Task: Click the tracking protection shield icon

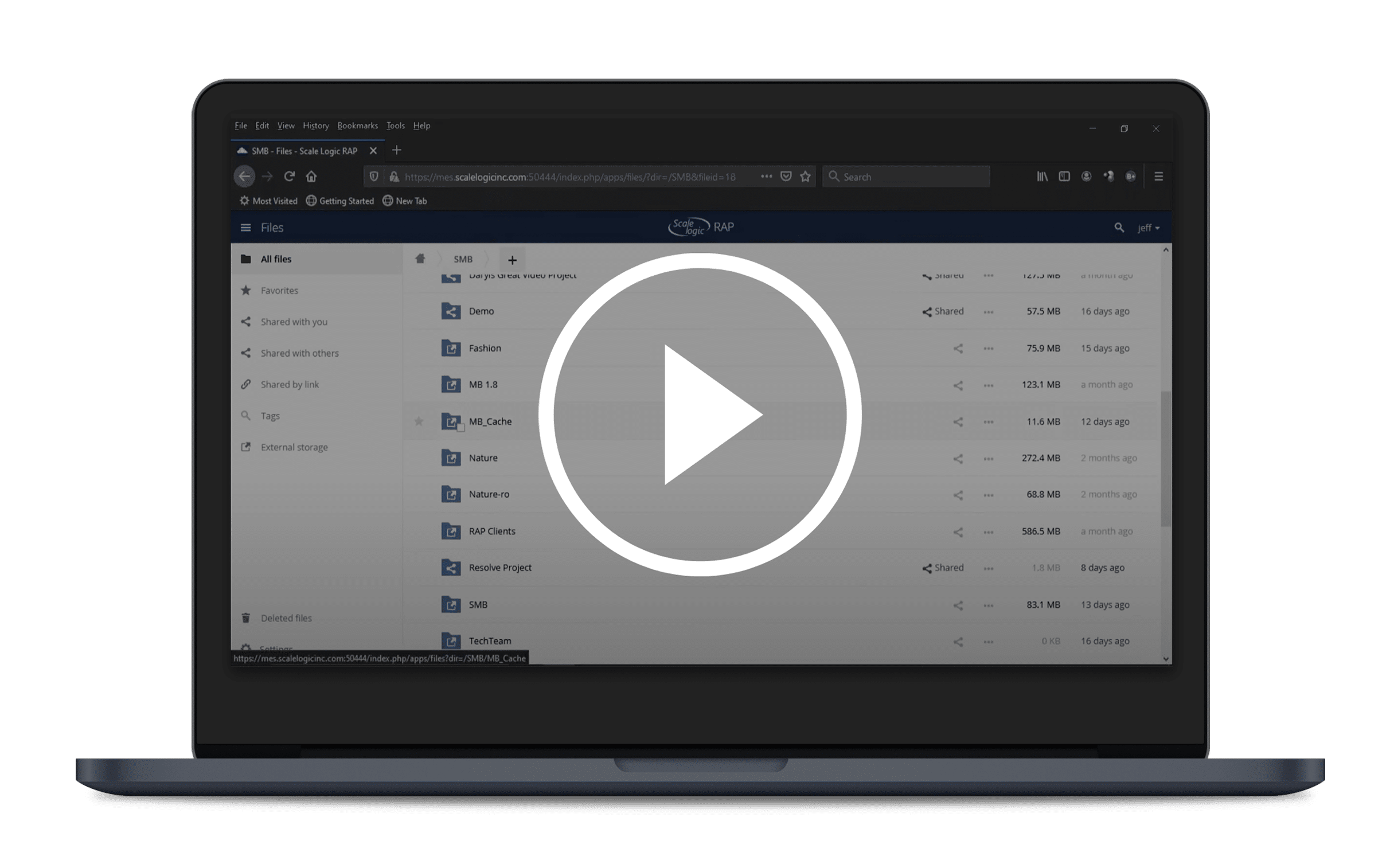Action: click(374, 177)
